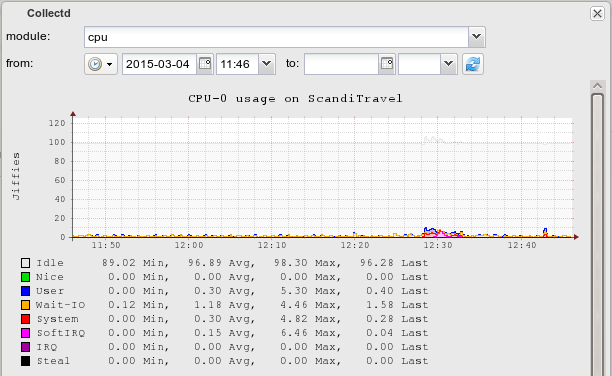Screen dimensions: 612x376
Task: Click the SoftIRQ legend label
Action: point(61,333)
